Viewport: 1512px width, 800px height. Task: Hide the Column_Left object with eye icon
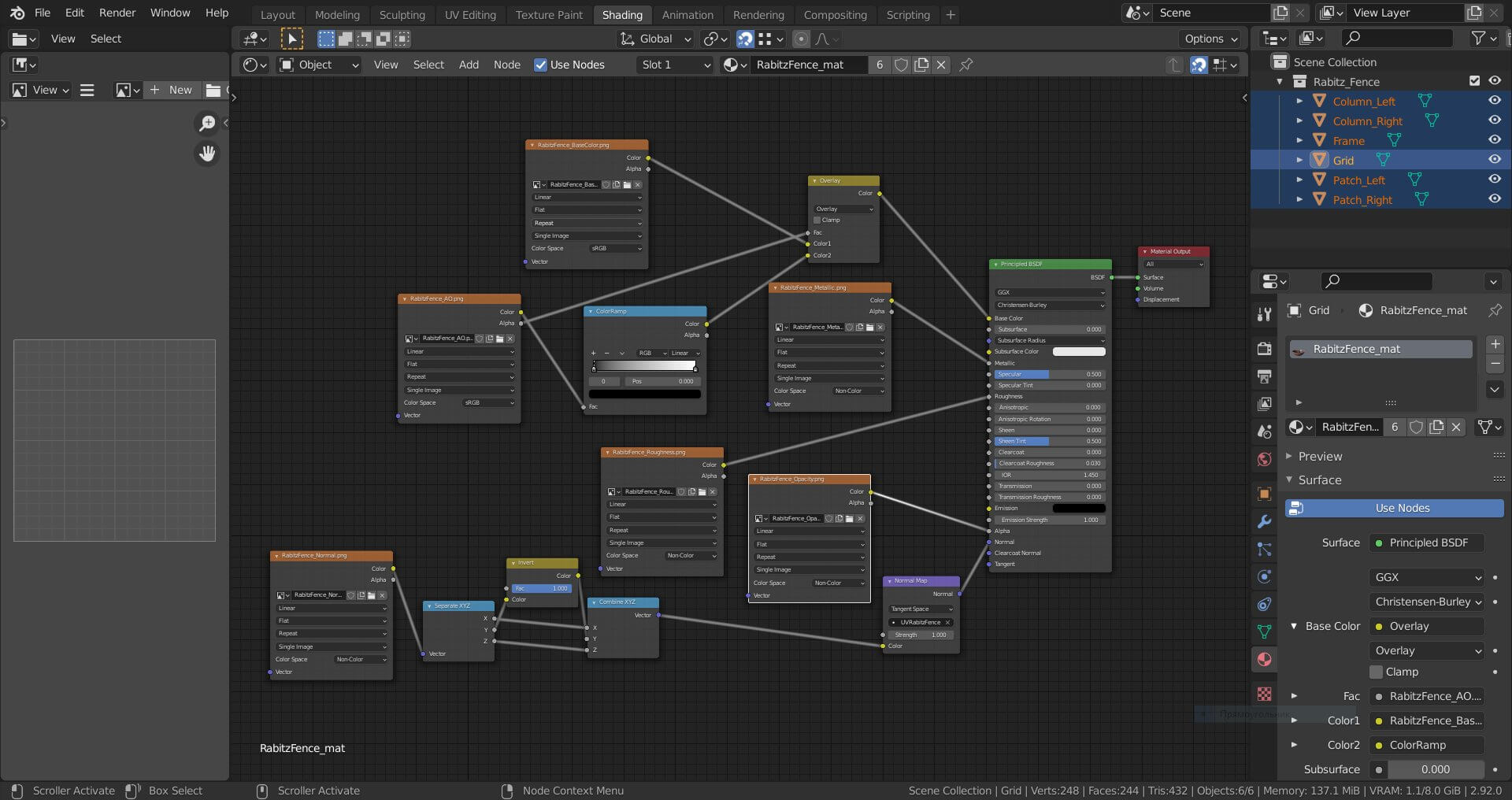(x=1494, y=101)
